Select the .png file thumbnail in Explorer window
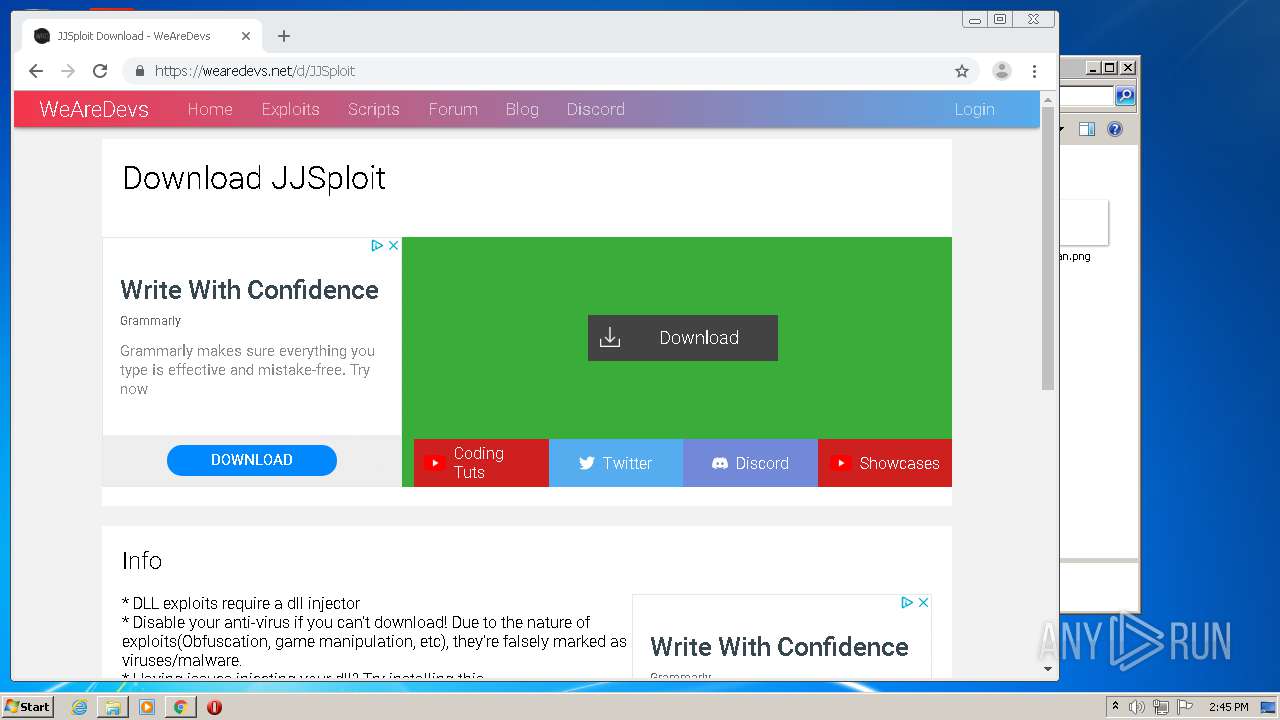Image resolution: width=1280 pixels, height=720 pixels. tap(1085, 222)
